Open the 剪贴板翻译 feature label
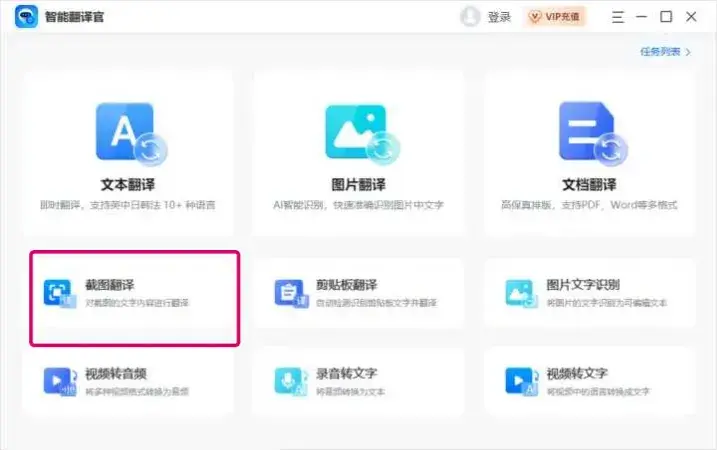720x451 pixels. pyautogui.click(x=347, y=285)
